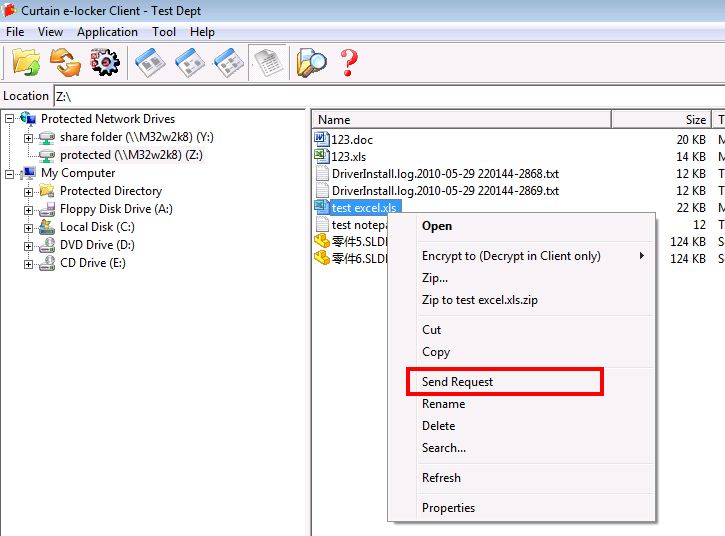Choose Open in the context menu
The height and width of the screenshot is (536, 725).
(x=521, y=226)
